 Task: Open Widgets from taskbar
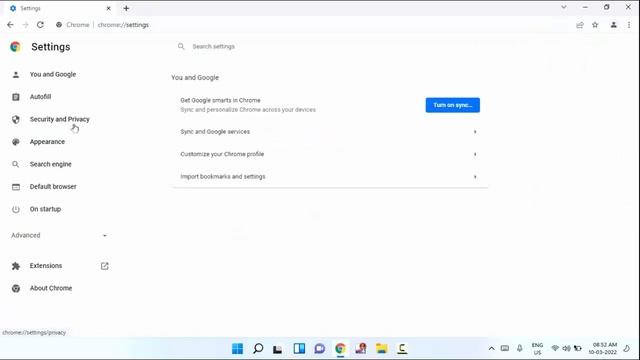[x=299, y=349]
